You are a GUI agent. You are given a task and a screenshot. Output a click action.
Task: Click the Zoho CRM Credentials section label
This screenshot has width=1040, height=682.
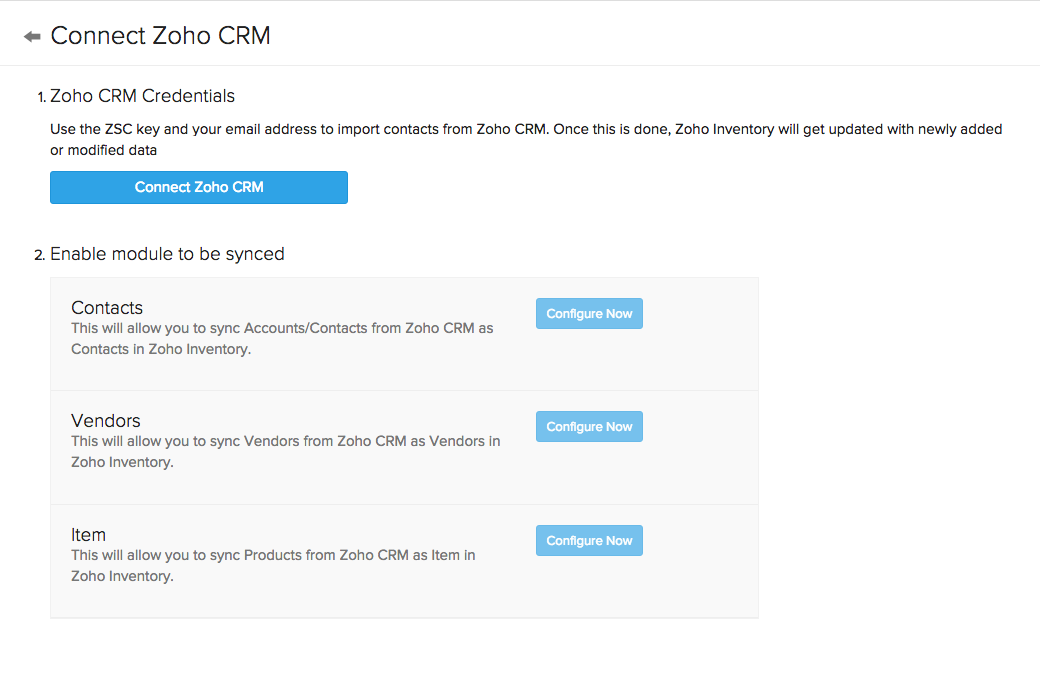coord(142,96)
